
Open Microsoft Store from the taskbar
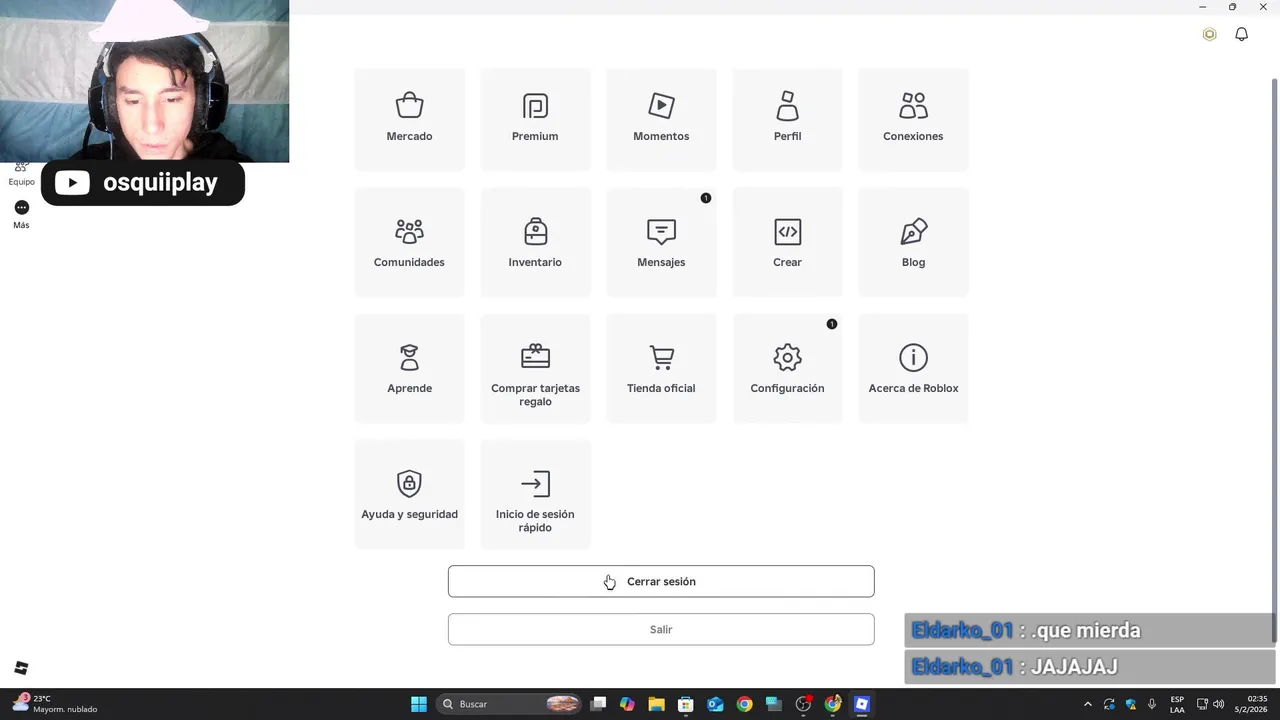click(685, 704)
